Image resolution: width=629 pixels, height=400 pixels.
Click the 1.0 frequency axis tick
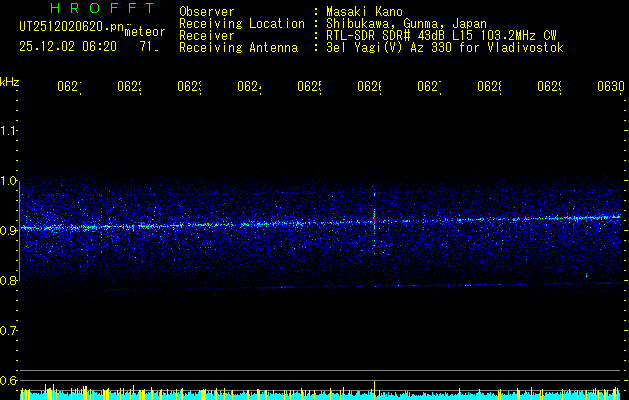pyautogui.click(x=9, y=180)
